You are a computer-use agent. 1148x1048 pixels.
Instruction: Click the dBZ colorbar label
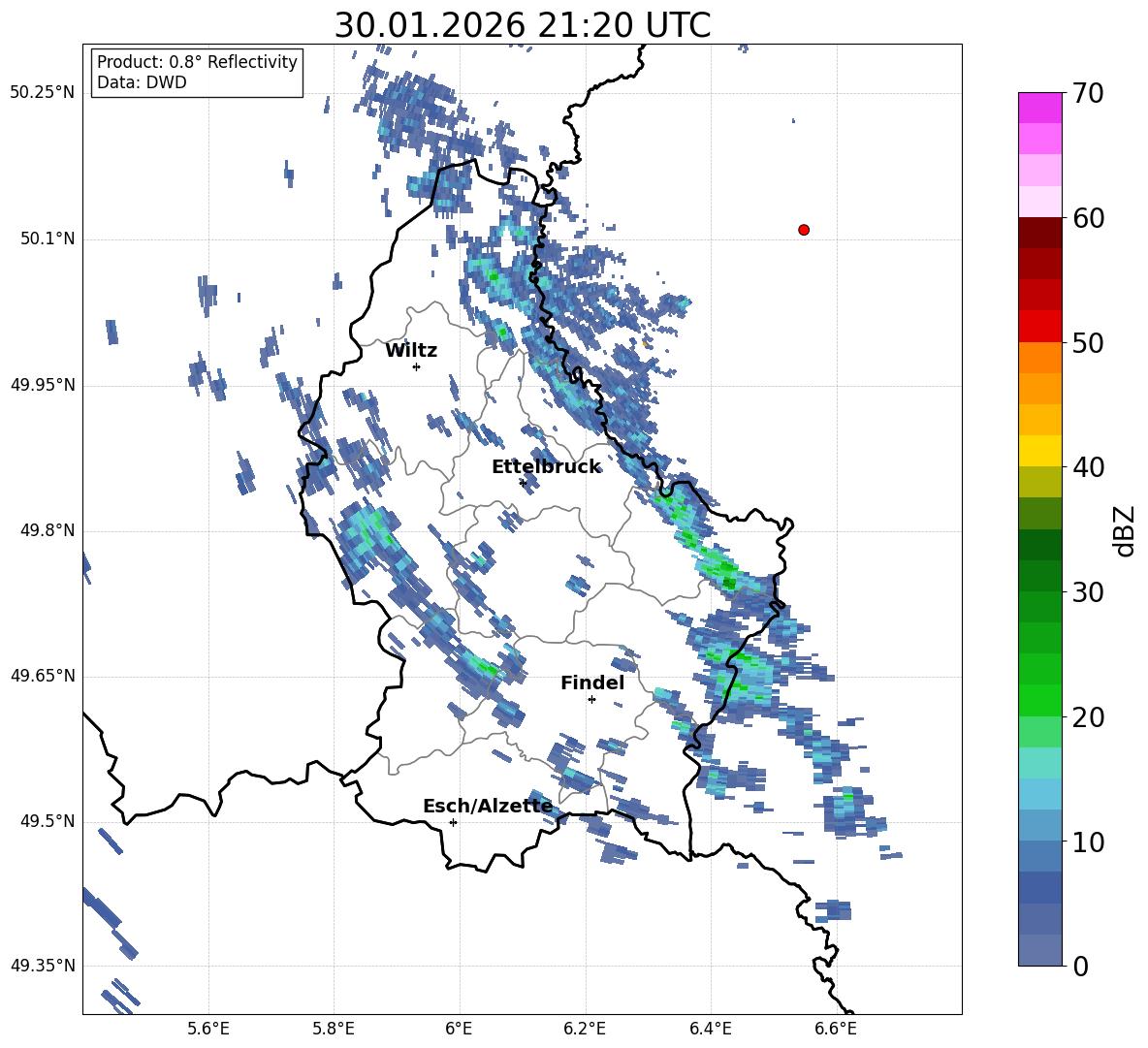click(x=1124, y=530)
